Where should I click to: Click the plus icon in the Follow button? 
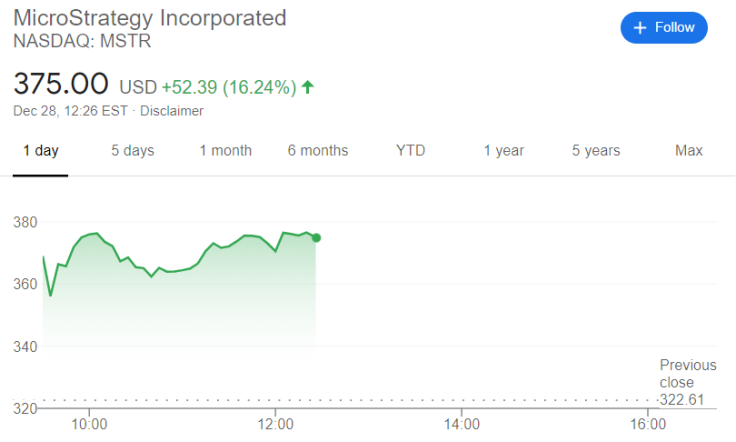[639, 28]
